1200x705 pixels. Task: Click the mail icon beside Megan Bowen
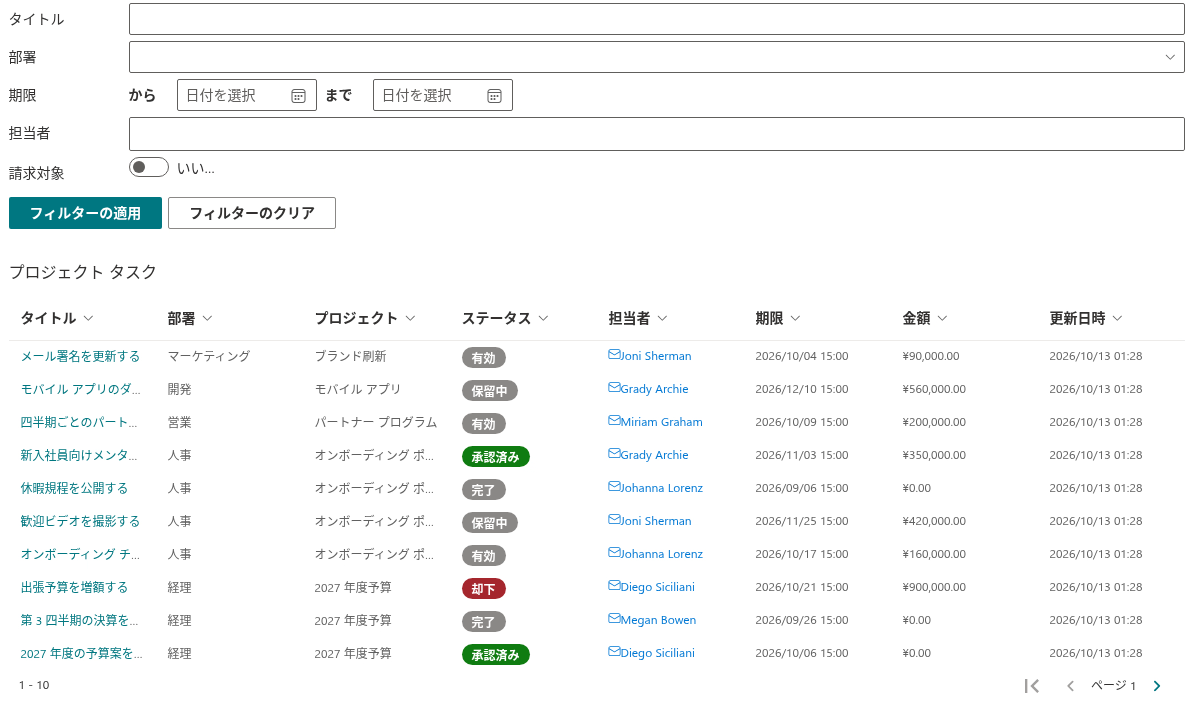pos(614,619)
